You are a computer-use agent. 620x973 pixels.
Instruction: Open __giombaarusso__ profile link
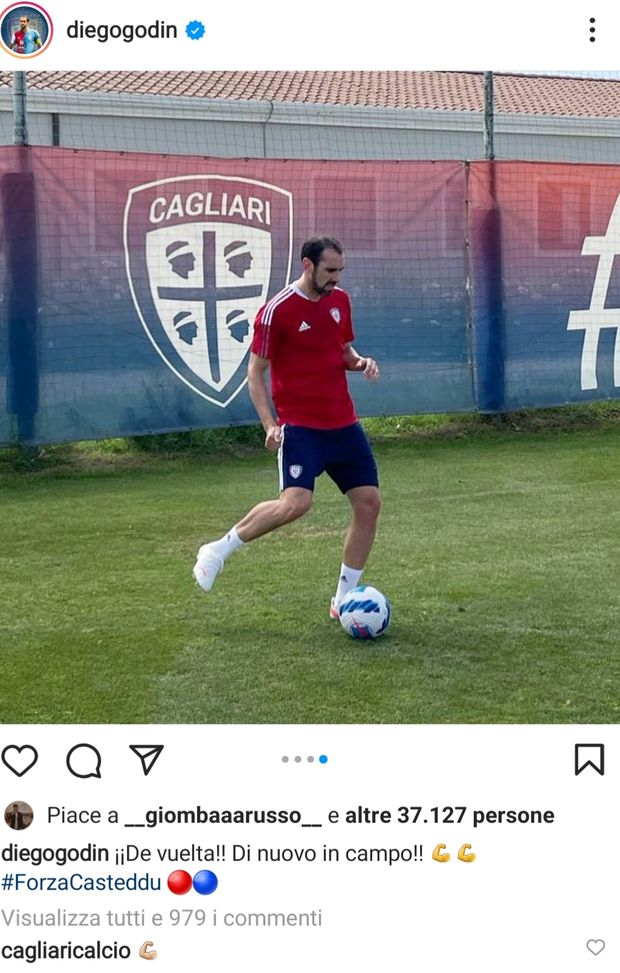coord(223,815)
